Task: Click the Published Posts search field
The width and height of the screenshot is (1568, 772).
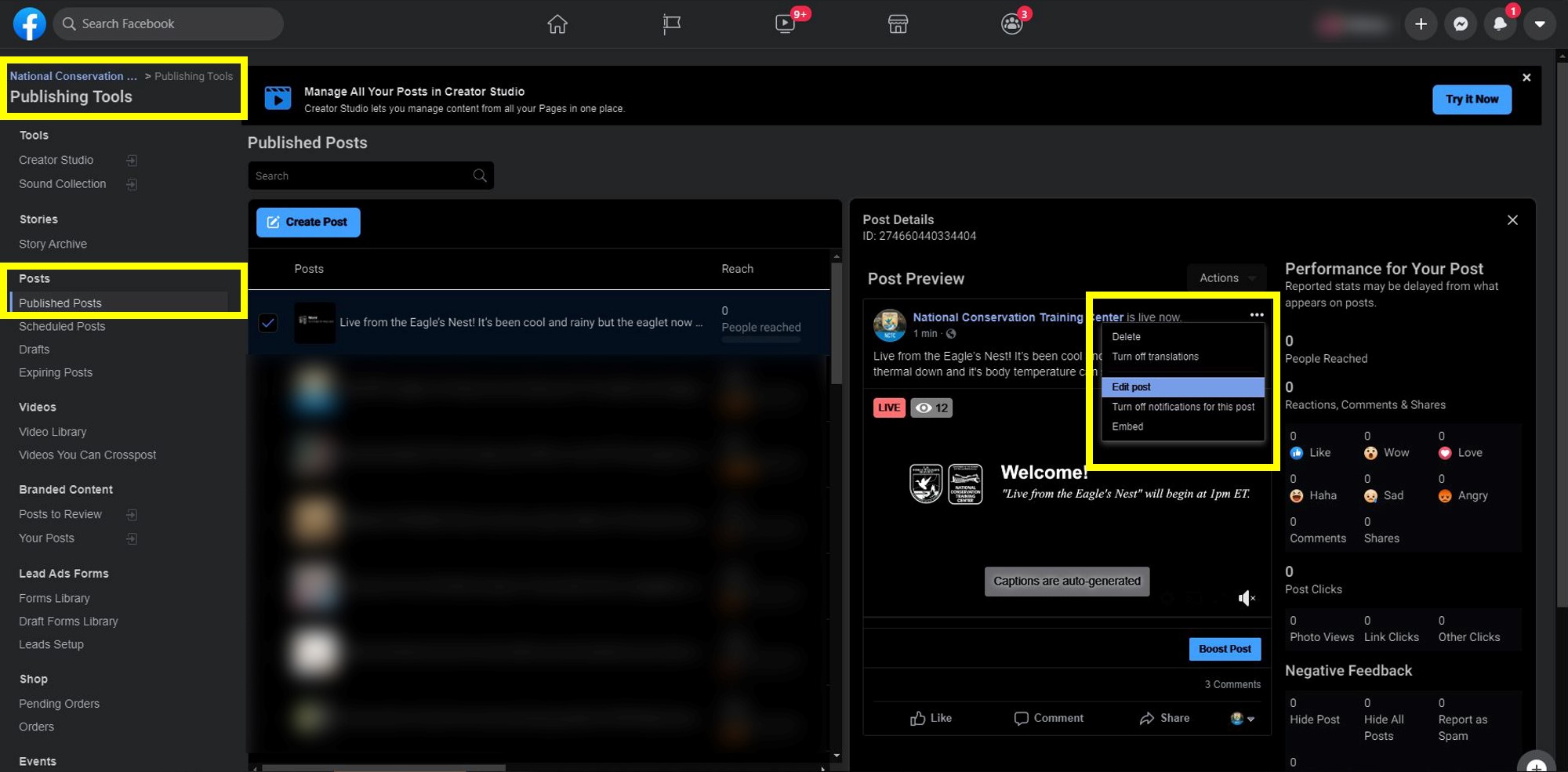Action: tap(361, 176)
